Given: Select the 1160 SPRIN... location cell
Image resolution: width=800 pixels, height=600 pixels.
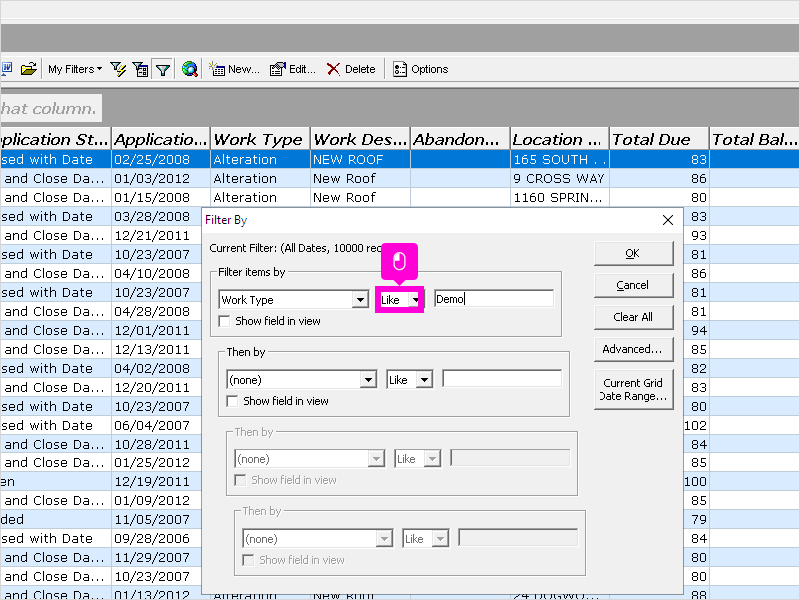Looking at the screenshot, I should pos(560,197).
